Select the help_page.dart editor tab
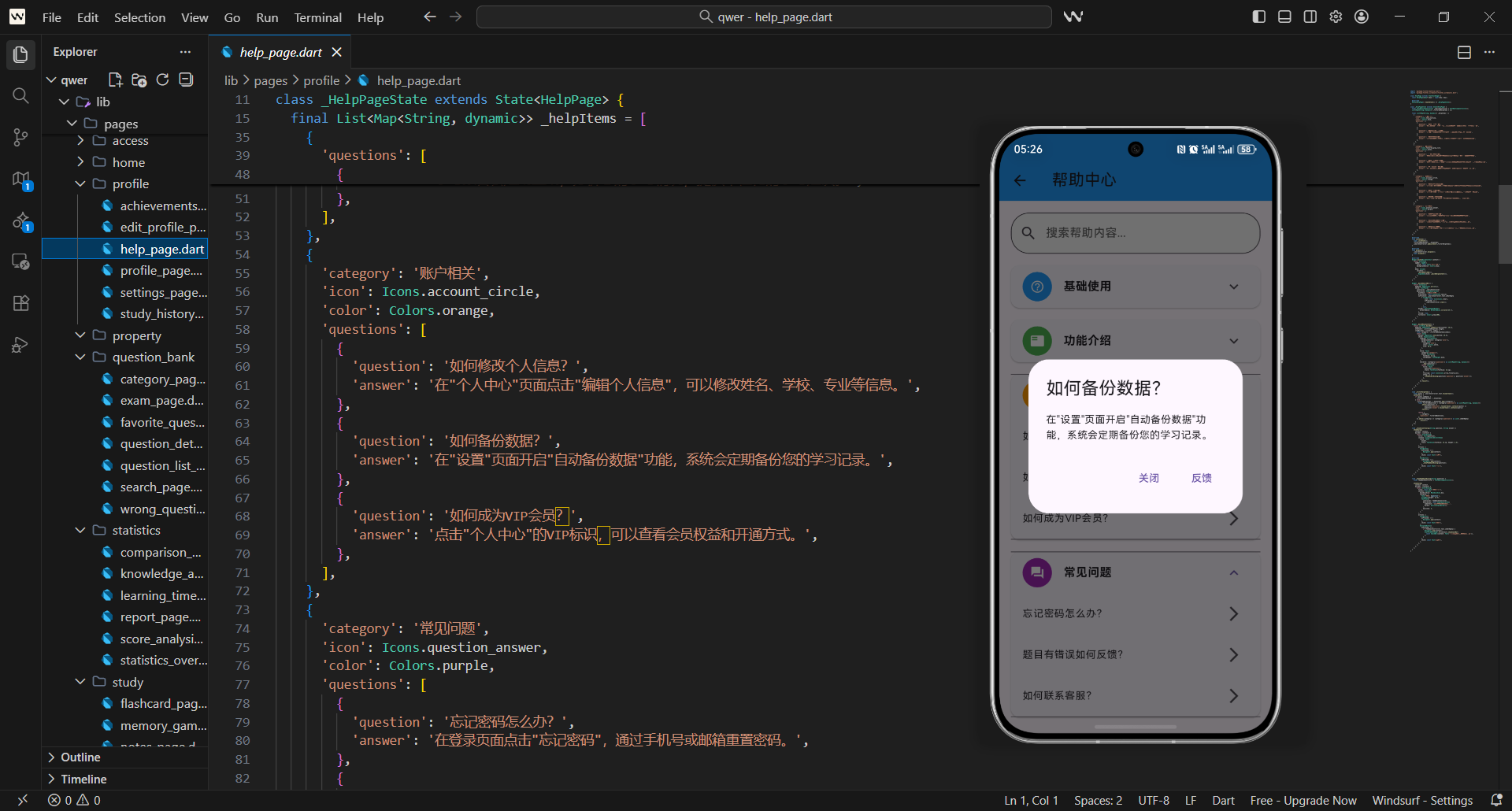The image size is (1512, 811). coord(280,52)
